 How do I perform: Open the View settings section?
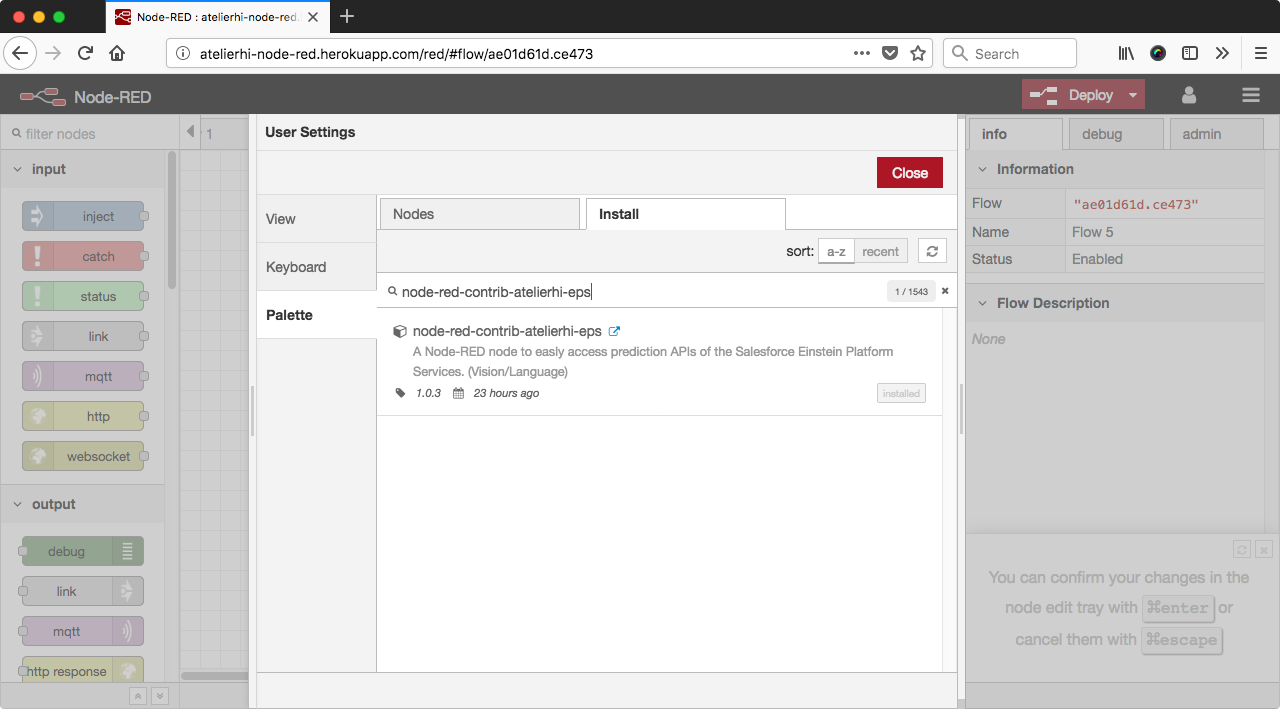(316, 219)
